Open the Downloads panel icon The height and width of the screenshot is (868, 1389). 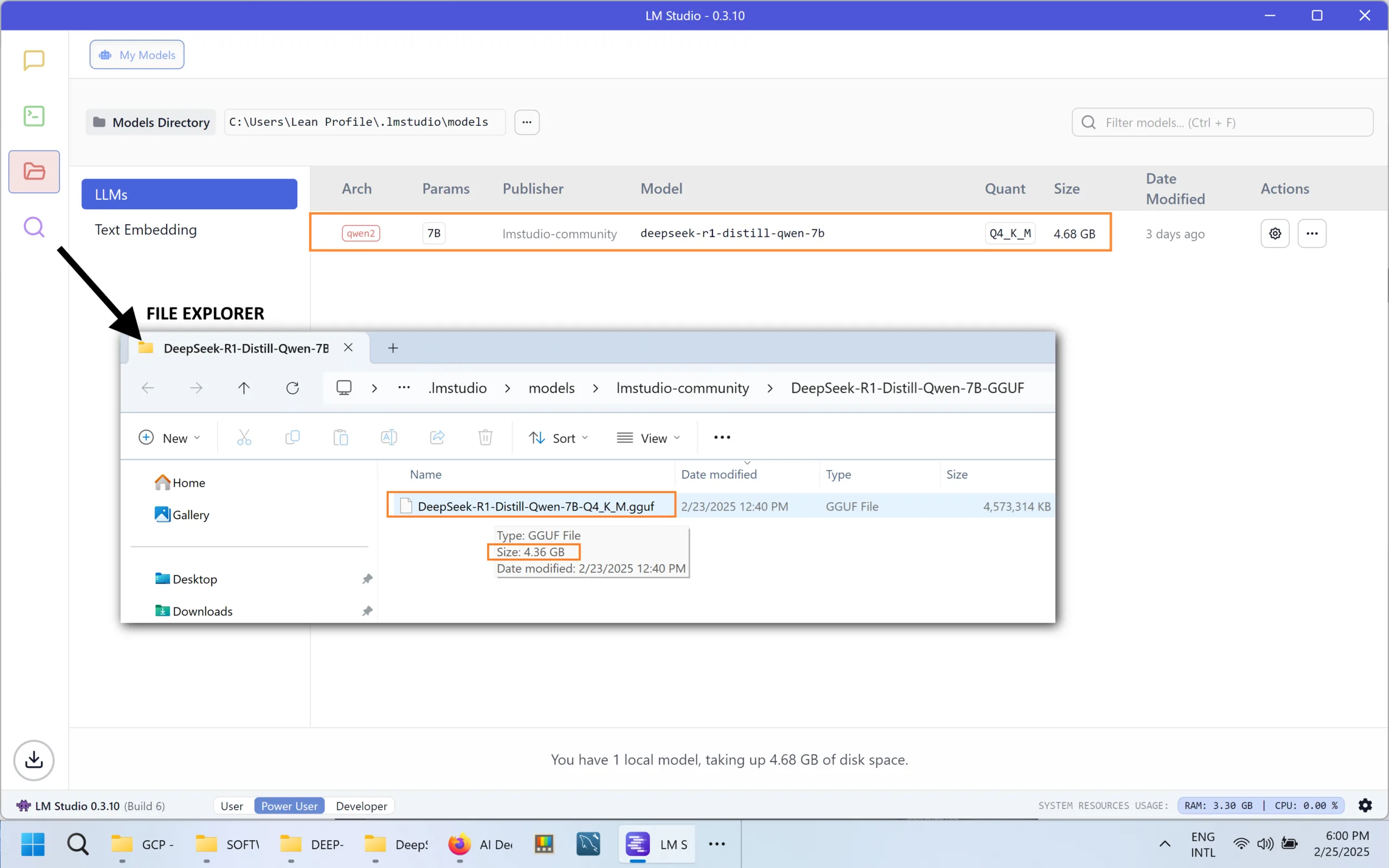pos(34,760)
